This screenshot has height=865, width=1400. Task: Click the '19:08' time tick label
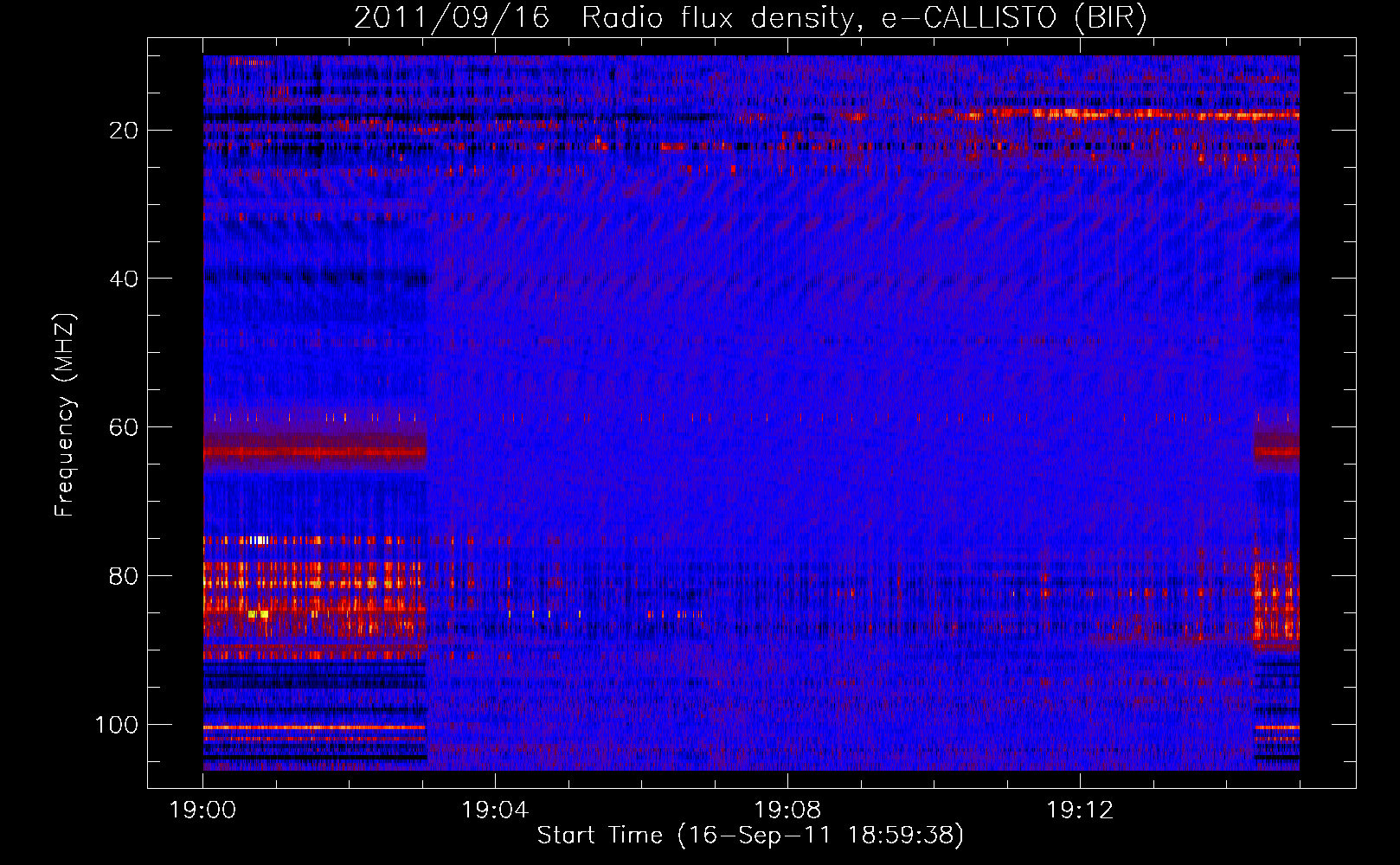coord(787,811)
